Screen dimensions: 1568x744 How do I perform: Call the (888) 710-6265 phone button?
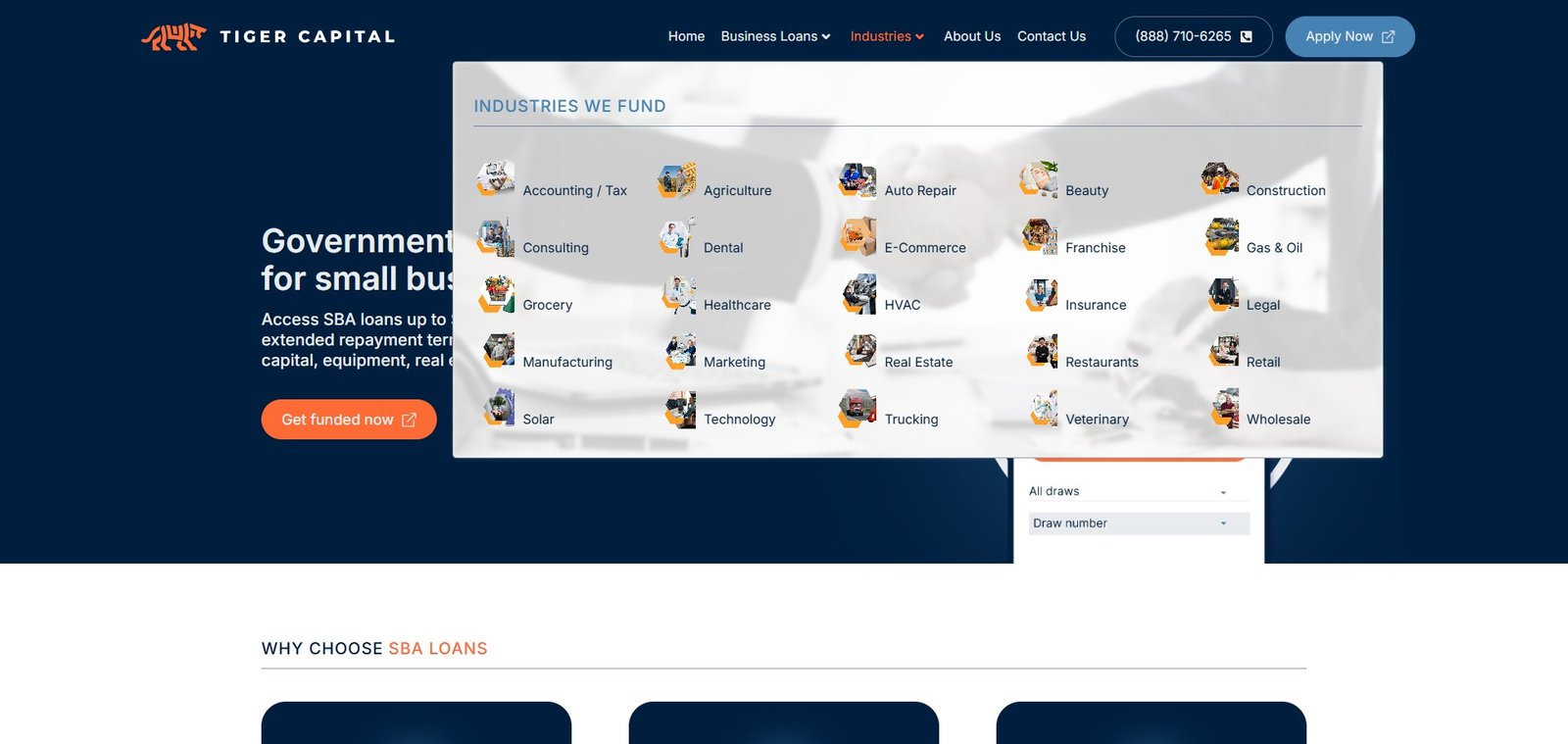click(x=1193, y=36)
